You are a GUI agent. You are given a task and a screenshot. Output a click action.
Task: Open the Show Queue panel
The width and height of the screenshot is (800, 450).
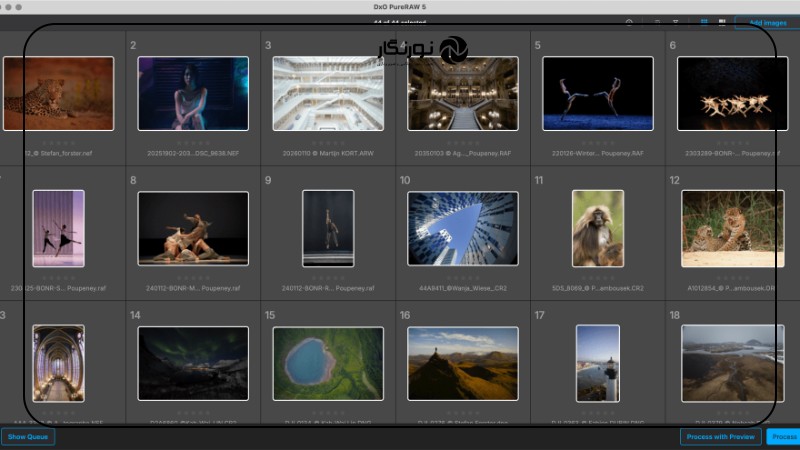27,437
